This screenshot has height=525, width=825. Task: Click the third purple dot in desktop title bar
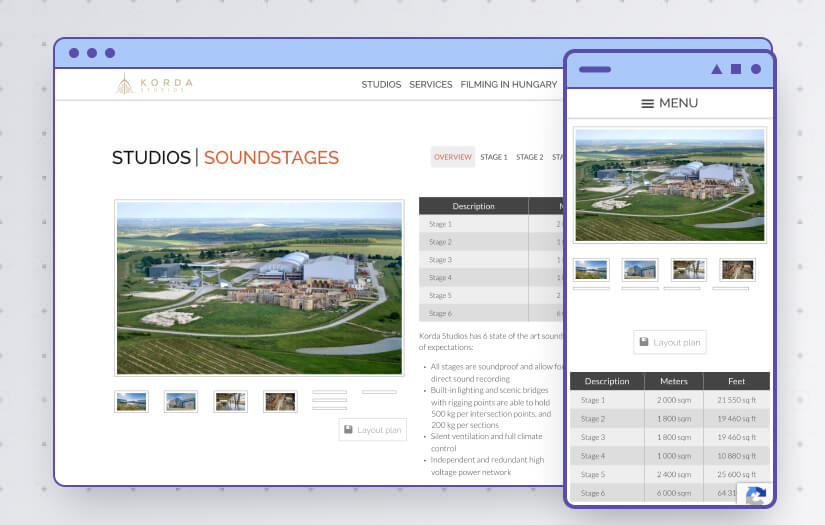click(110, 53)
